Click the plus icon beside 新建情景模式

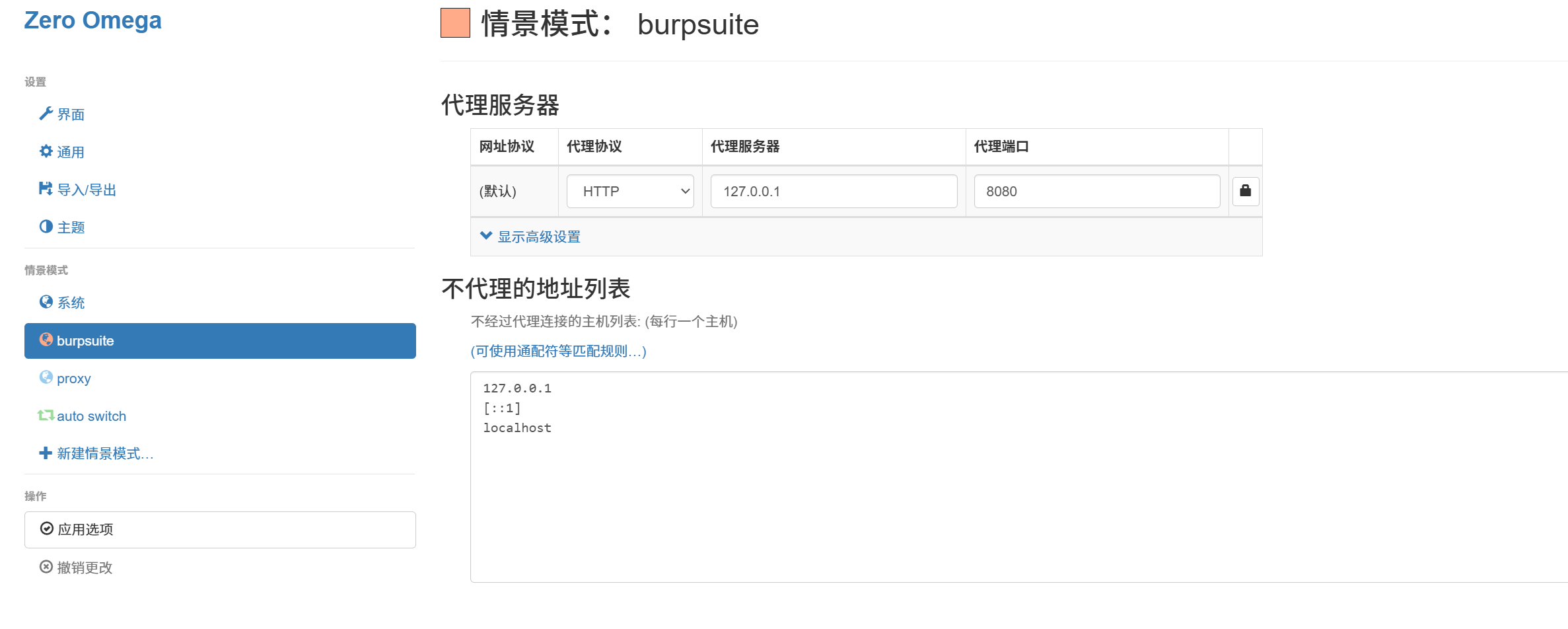pos(46,453)
